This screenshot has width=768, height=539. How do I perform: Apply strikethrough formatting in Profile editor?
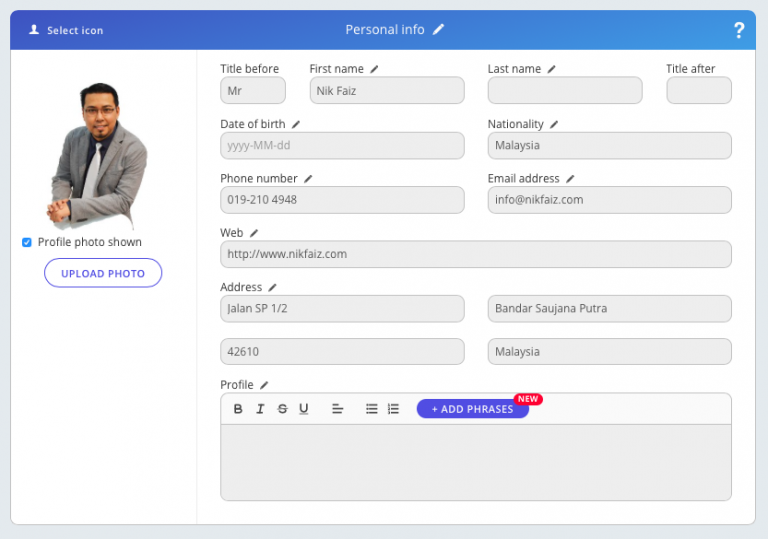tap(282, 409)
